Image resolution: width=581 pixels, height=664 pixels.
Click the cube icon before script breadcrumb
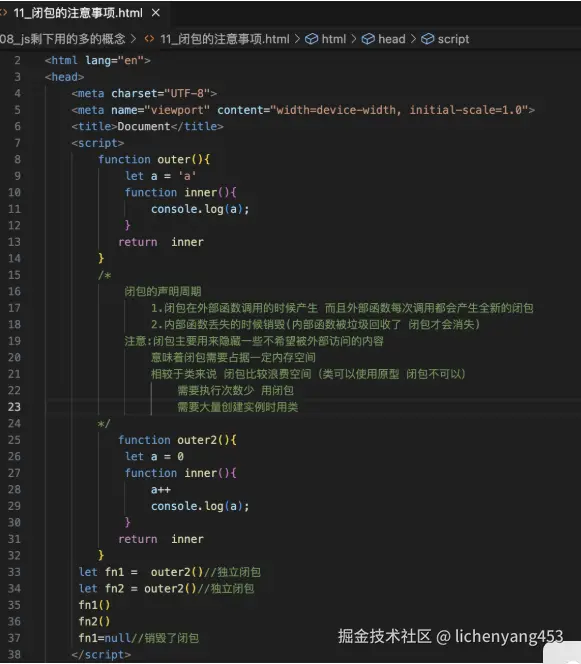point(428,39)
